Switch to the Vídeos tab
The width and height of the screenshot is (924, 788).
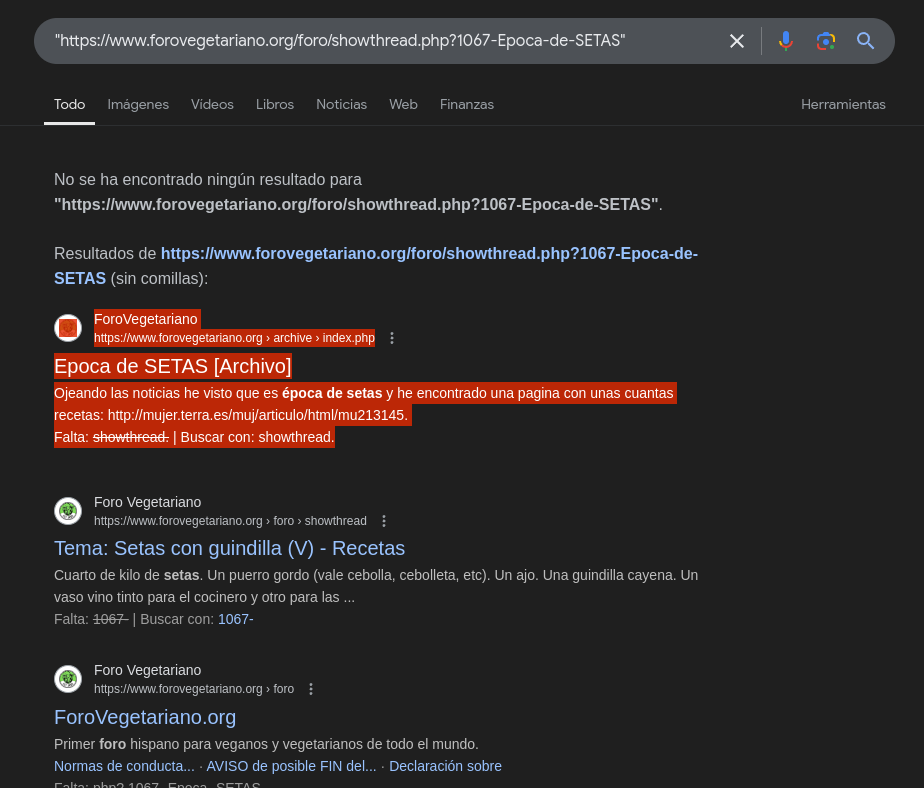[x=212, y=104]
